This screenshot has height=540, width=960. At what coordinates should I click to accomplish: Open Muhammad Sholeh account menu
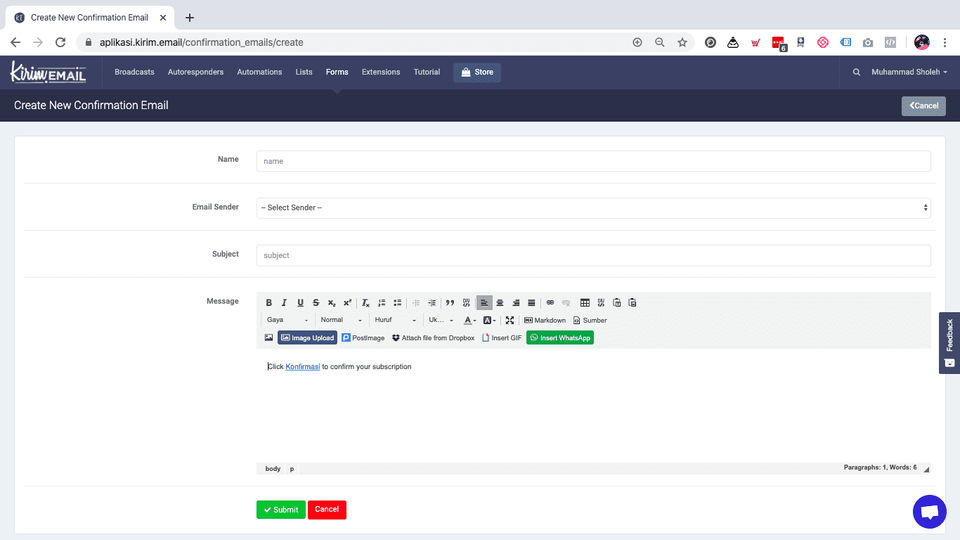point(909,72)
